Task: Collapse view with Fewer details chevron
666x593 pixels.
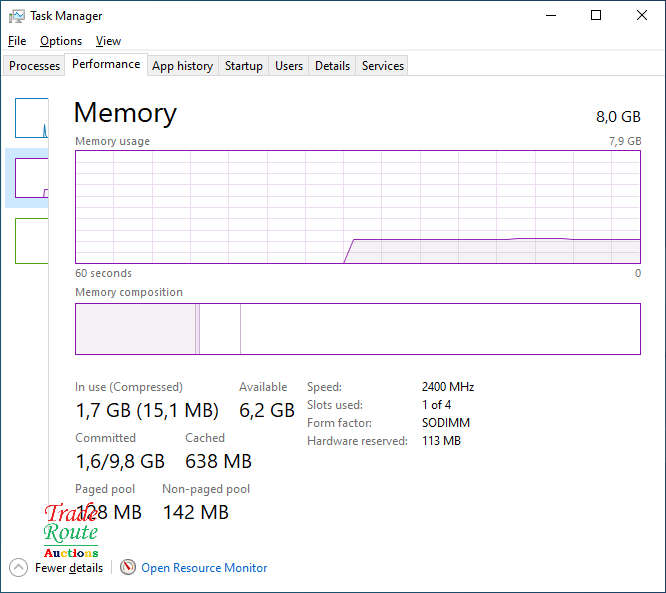Action: coord(18,568)
